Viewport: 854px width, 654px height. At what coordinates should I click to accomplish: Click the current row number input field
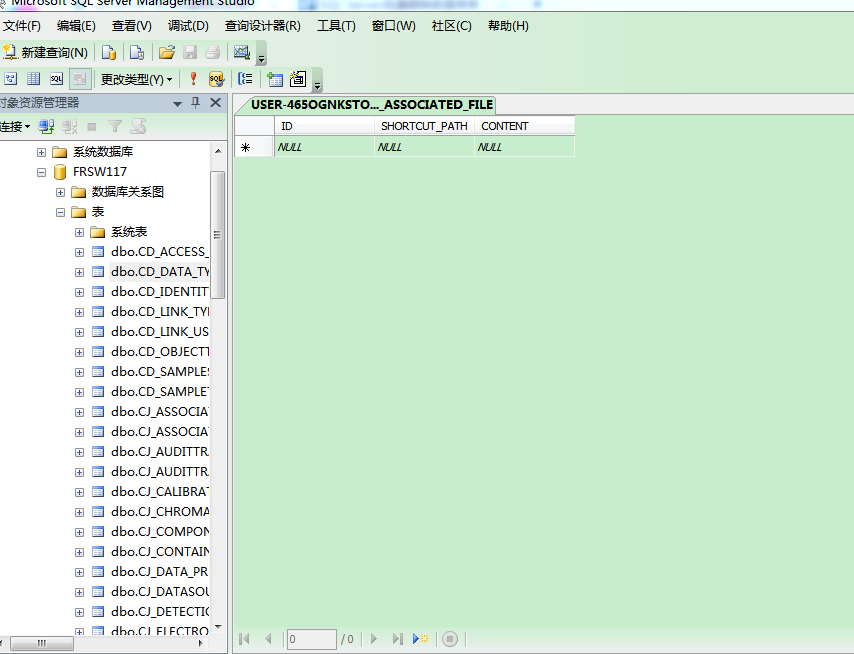click(312, 639)
